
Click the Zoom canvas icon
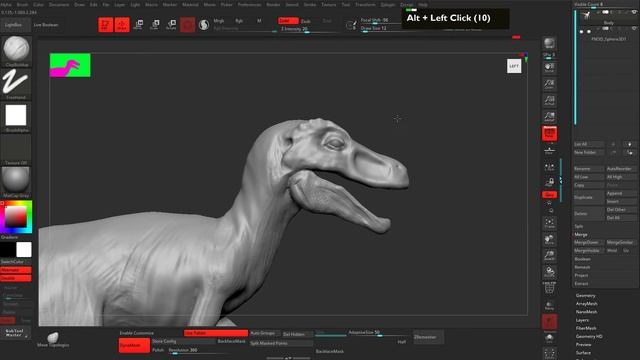[549, 84]
